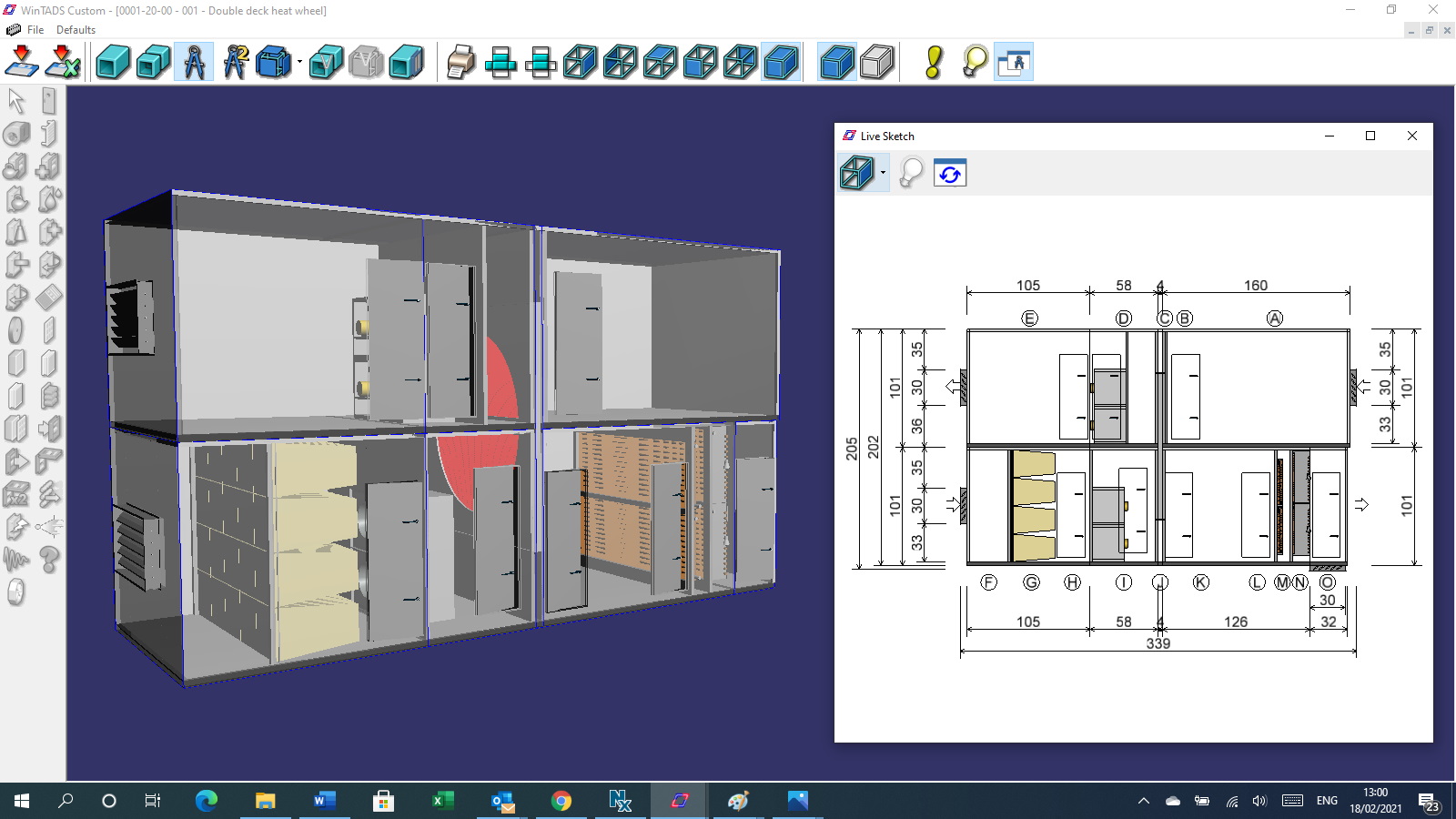
Task: Select the lightning bolt component icon
Action: coord(16,525)
